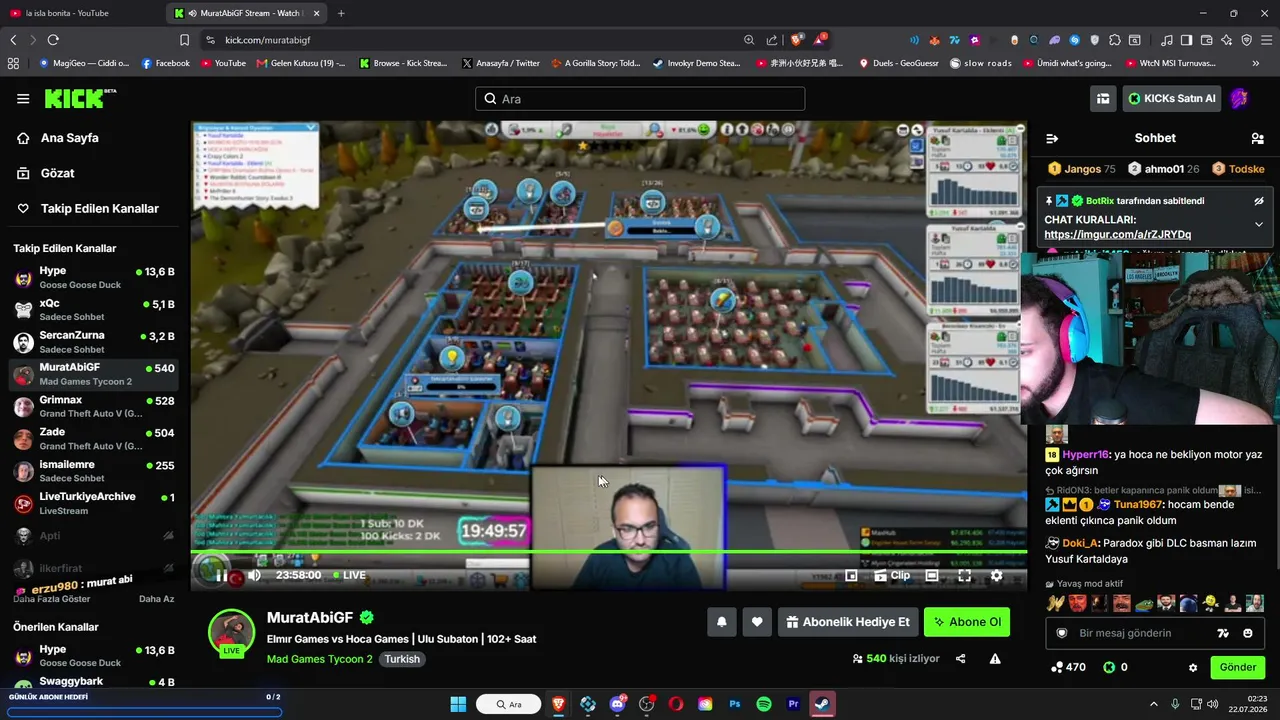Open Windows Start menu

tap(458, 704)
